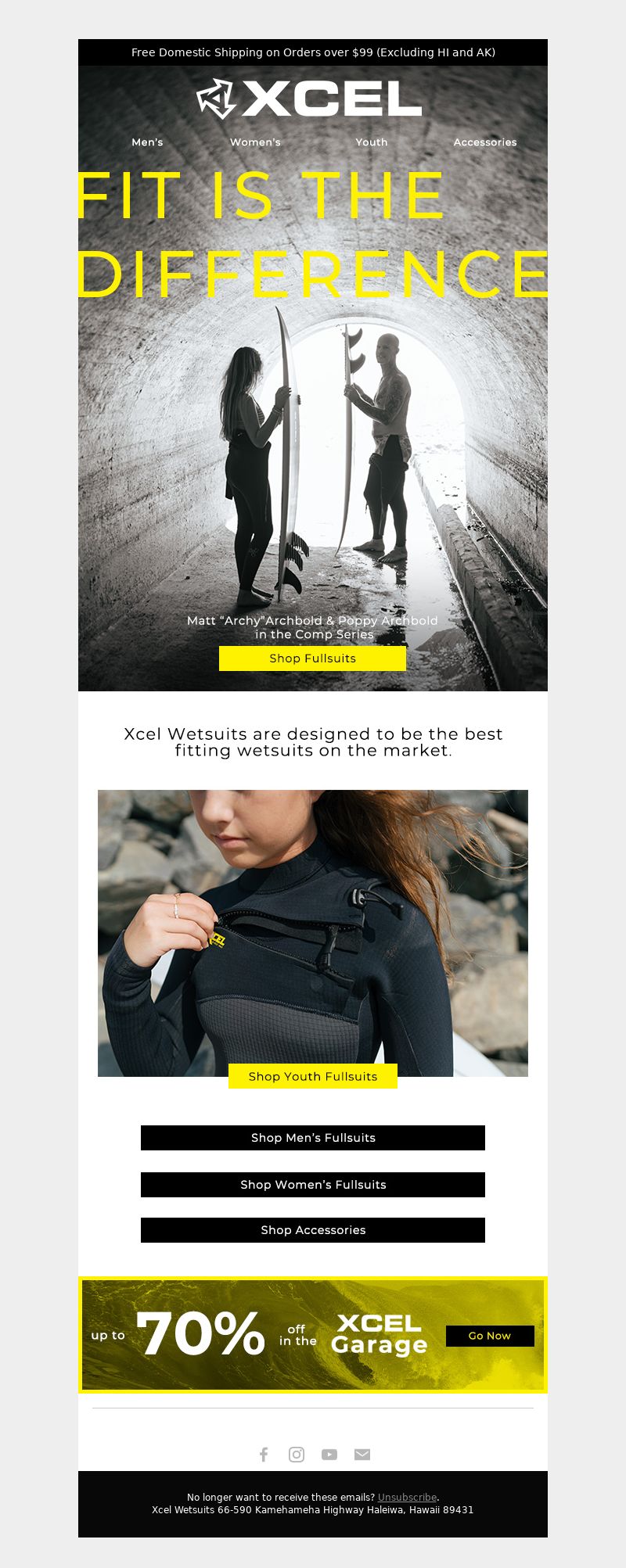Open the Men's navigation link

pyautogui.click(x=147, y=142)
